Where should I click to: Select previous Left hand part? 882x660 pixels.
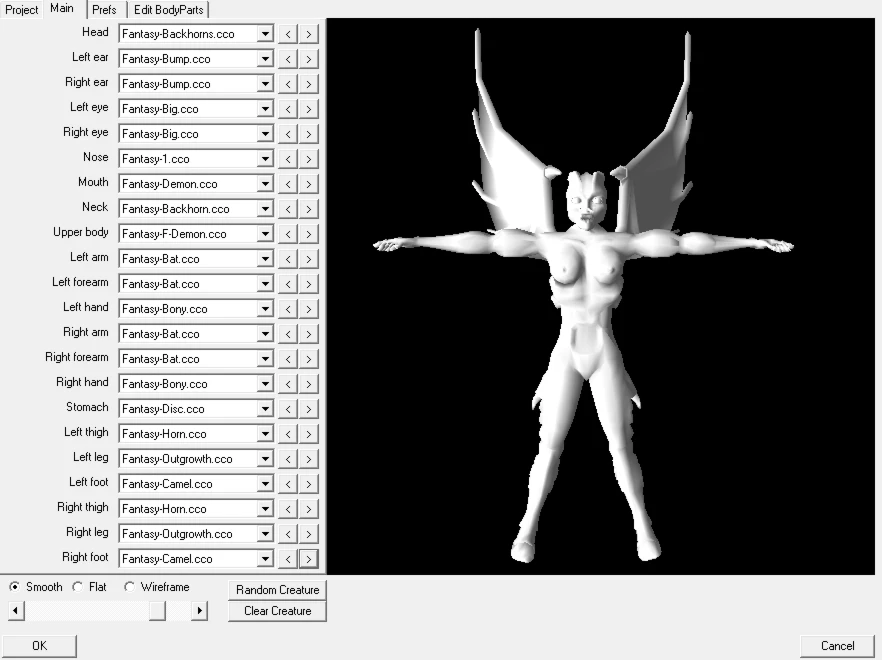[x=287, y=309]
